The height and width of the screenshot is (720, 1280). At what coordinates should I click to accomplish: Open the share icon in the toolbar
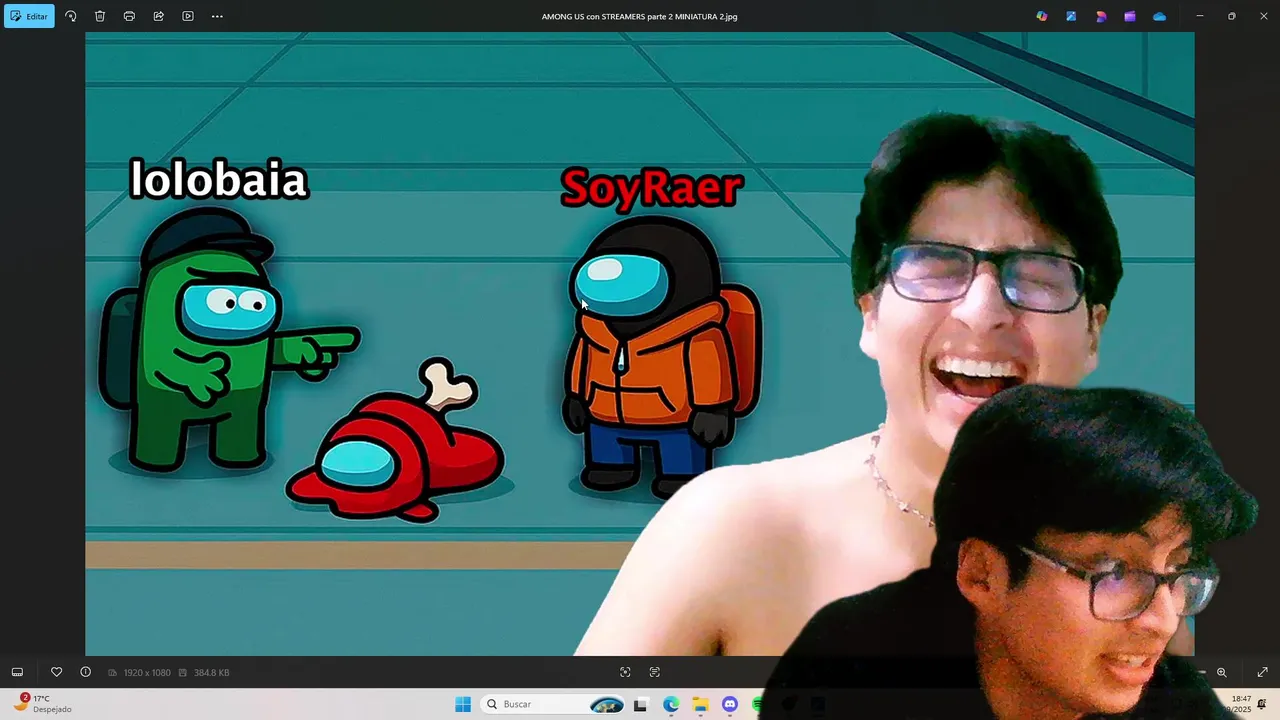158,16
